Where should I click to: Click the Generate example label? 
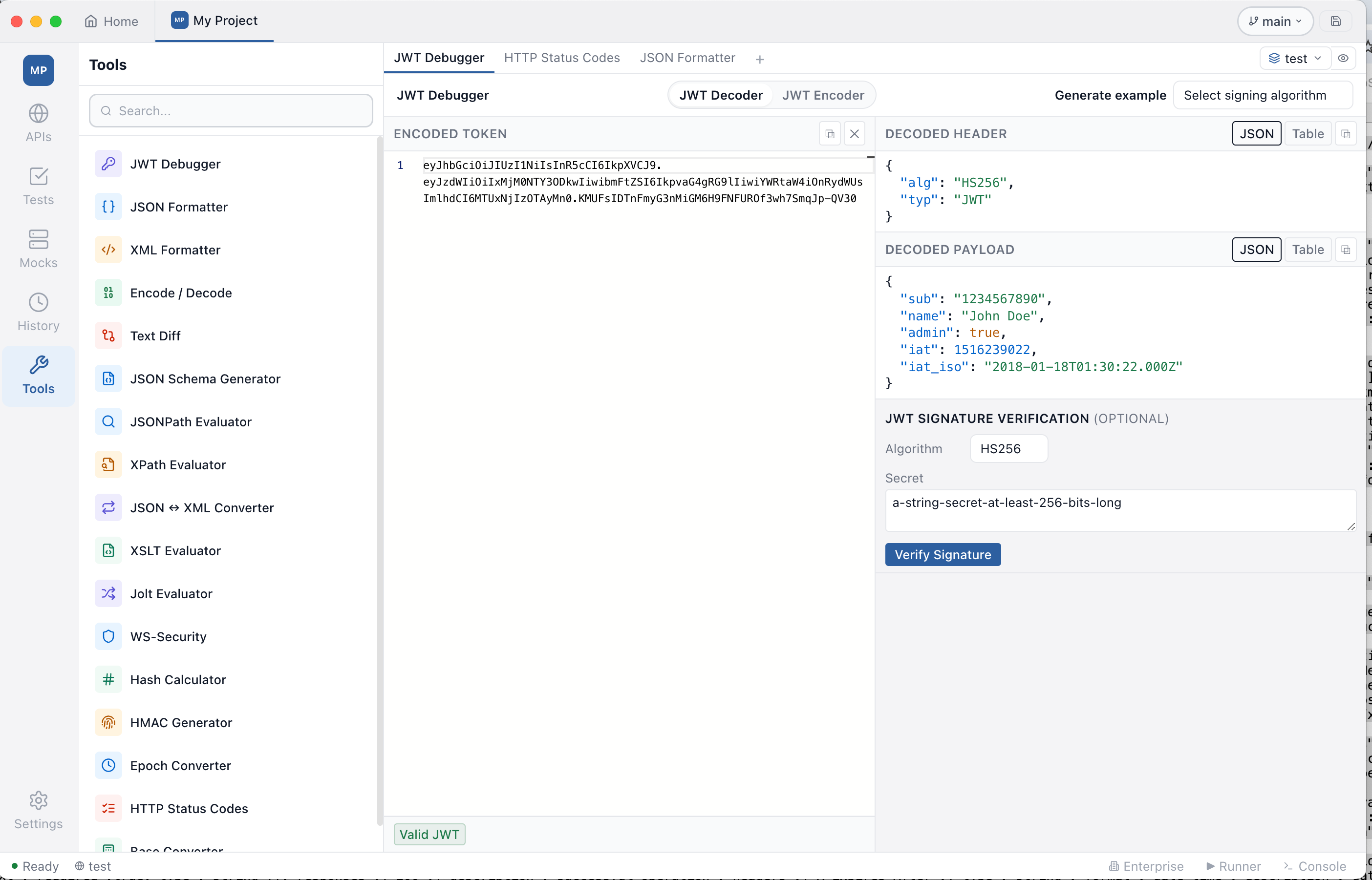click(1110, 95)
